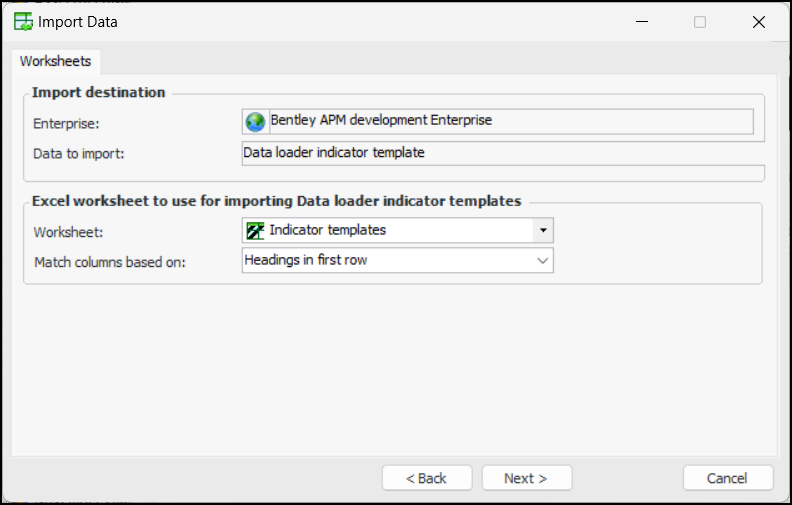Close the Import Data dialog
Image resolution: width=792 pixels, height=505 pixels.
(759, 21)
